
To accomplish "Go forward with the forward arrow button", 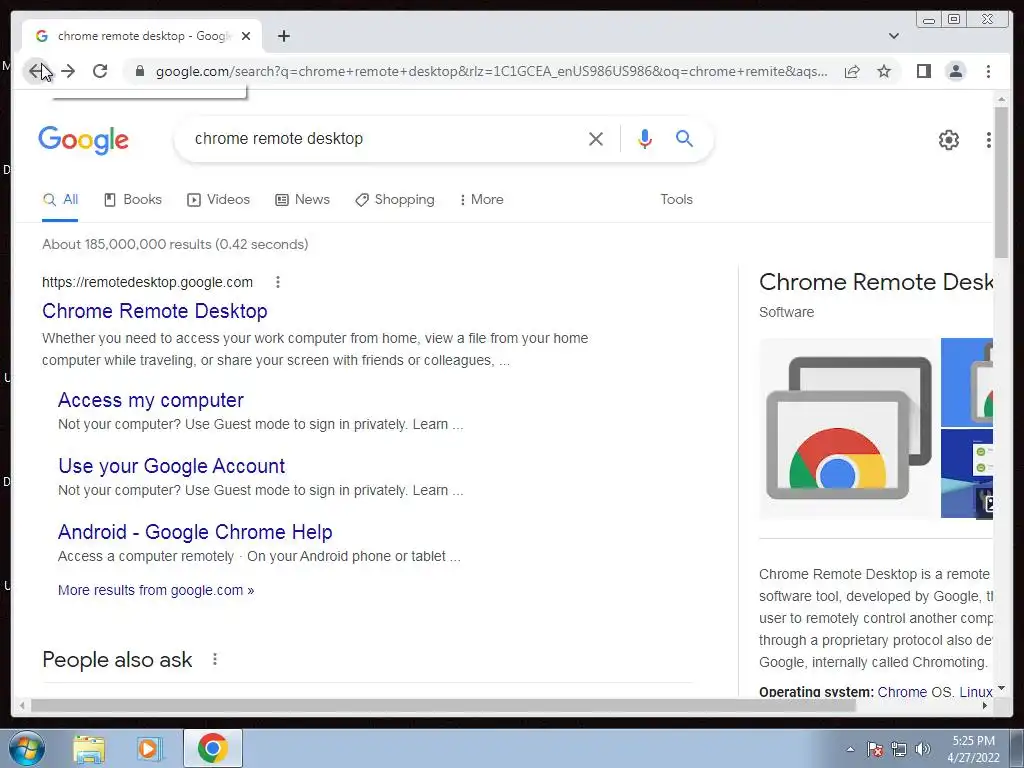I will point(68,71).
